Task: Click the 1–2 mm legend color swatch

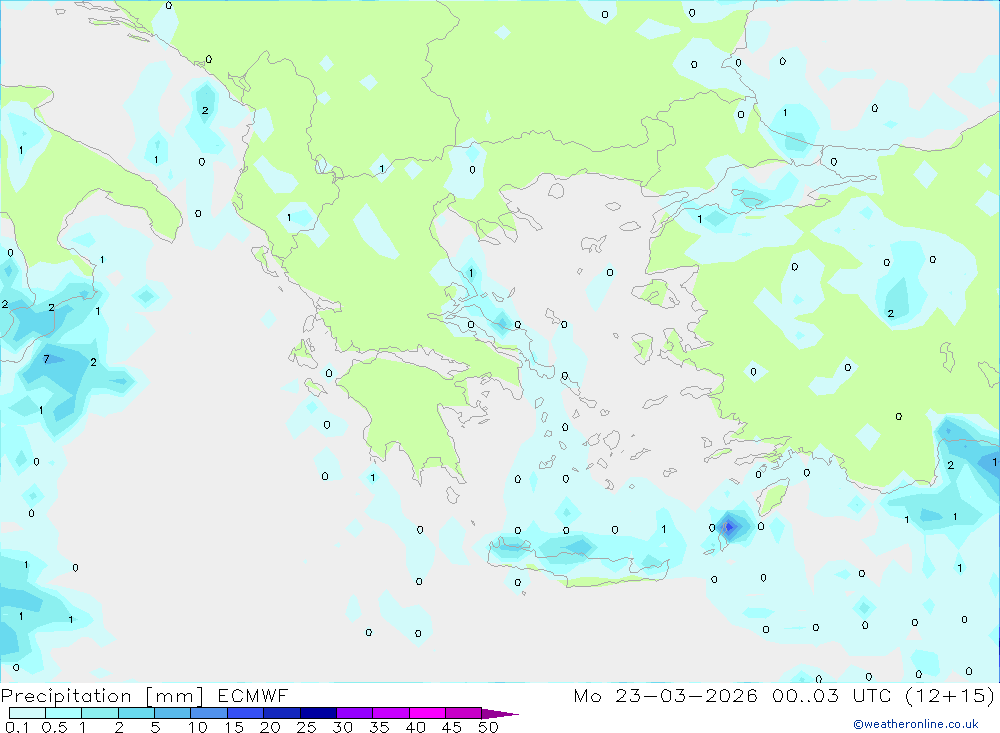Action: click(100, 713)
